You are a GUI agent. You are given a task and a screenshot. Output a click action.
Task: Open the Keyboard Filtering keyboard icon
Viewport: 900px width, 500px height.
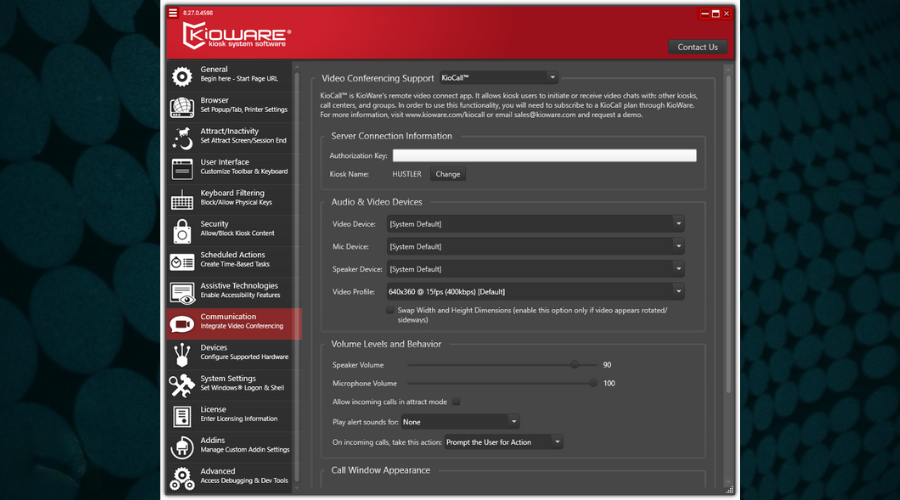pos(182,200)
